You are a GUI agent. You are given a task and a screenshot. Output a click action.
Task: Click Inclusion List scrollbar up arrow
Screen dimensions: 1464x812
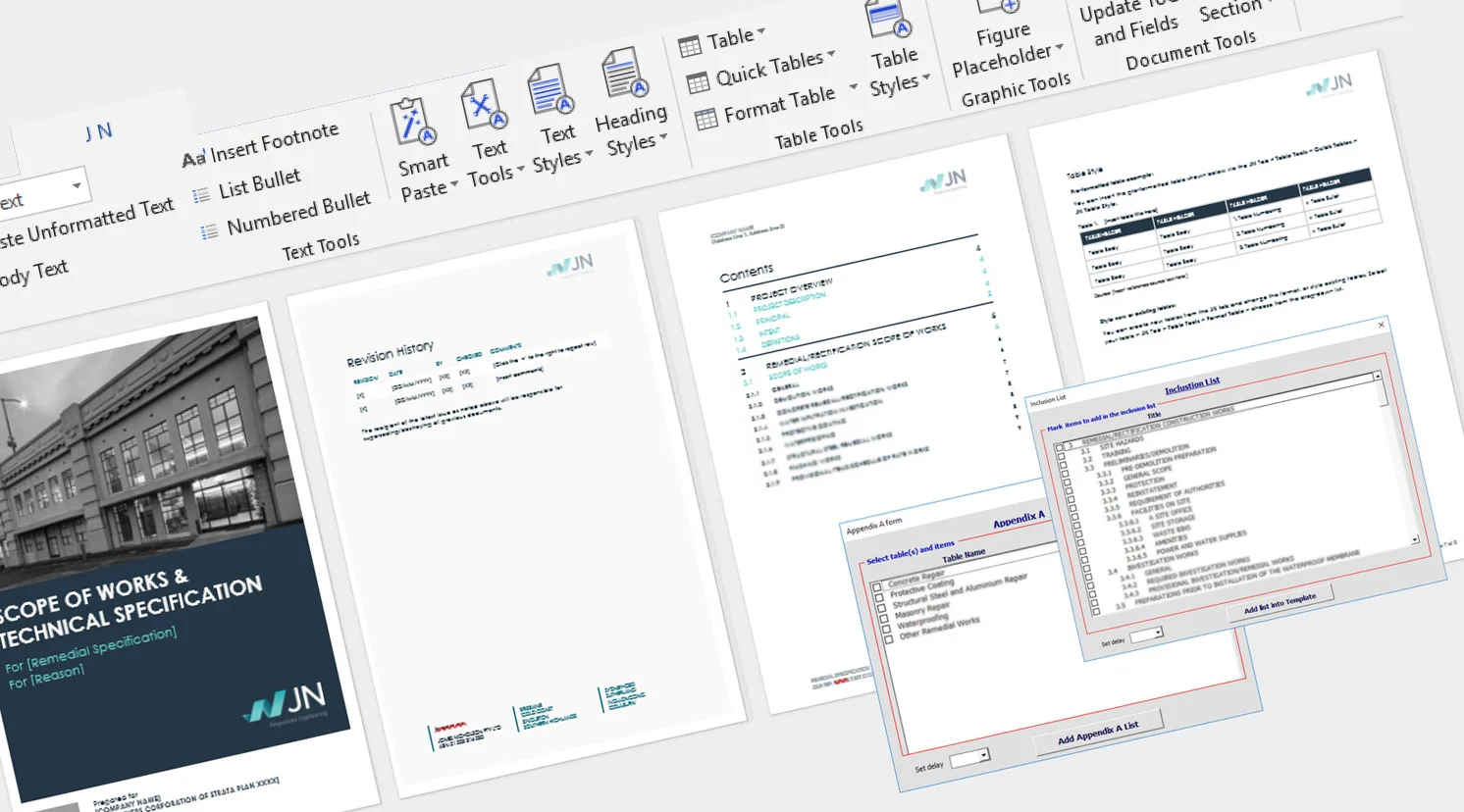tap(1378, 376)
